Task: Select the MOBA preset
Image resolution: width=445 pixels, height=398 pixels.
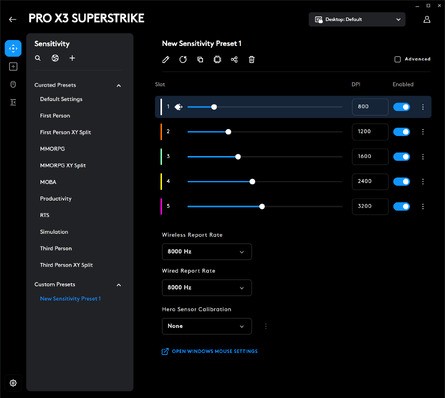Action: tap(48, 182)
